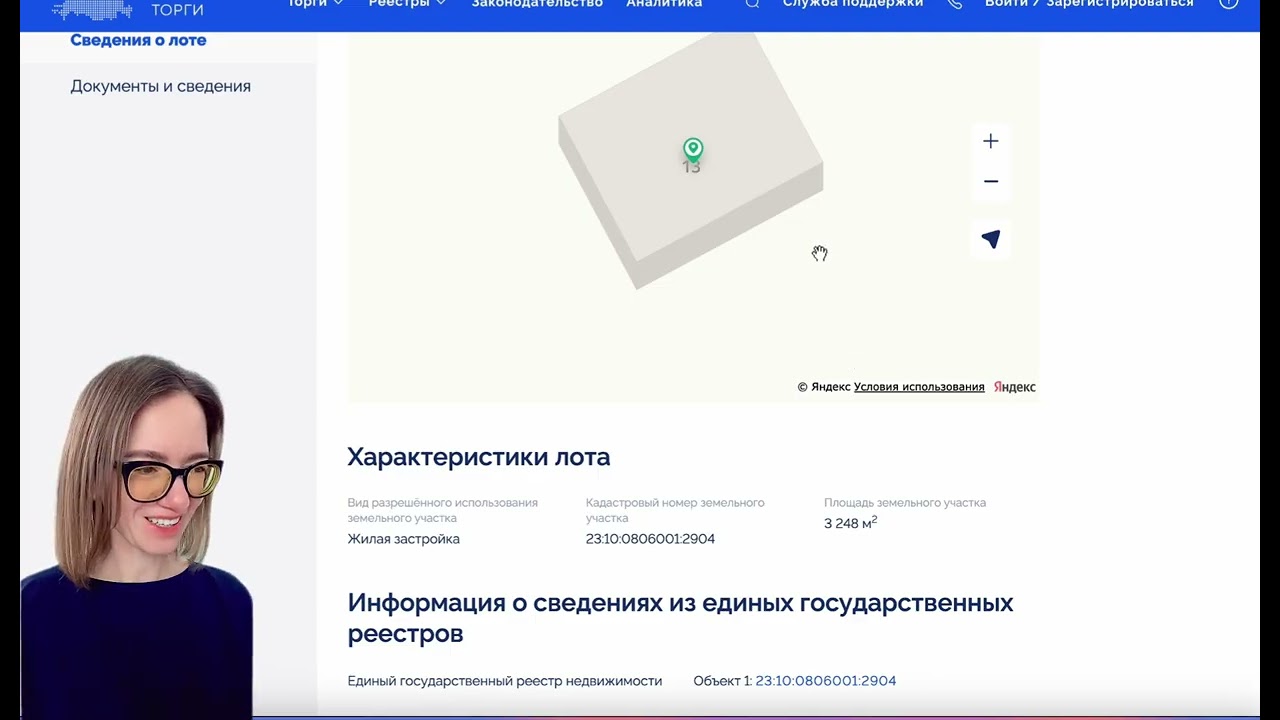Zoom out the map with minus button

[990, 181]
